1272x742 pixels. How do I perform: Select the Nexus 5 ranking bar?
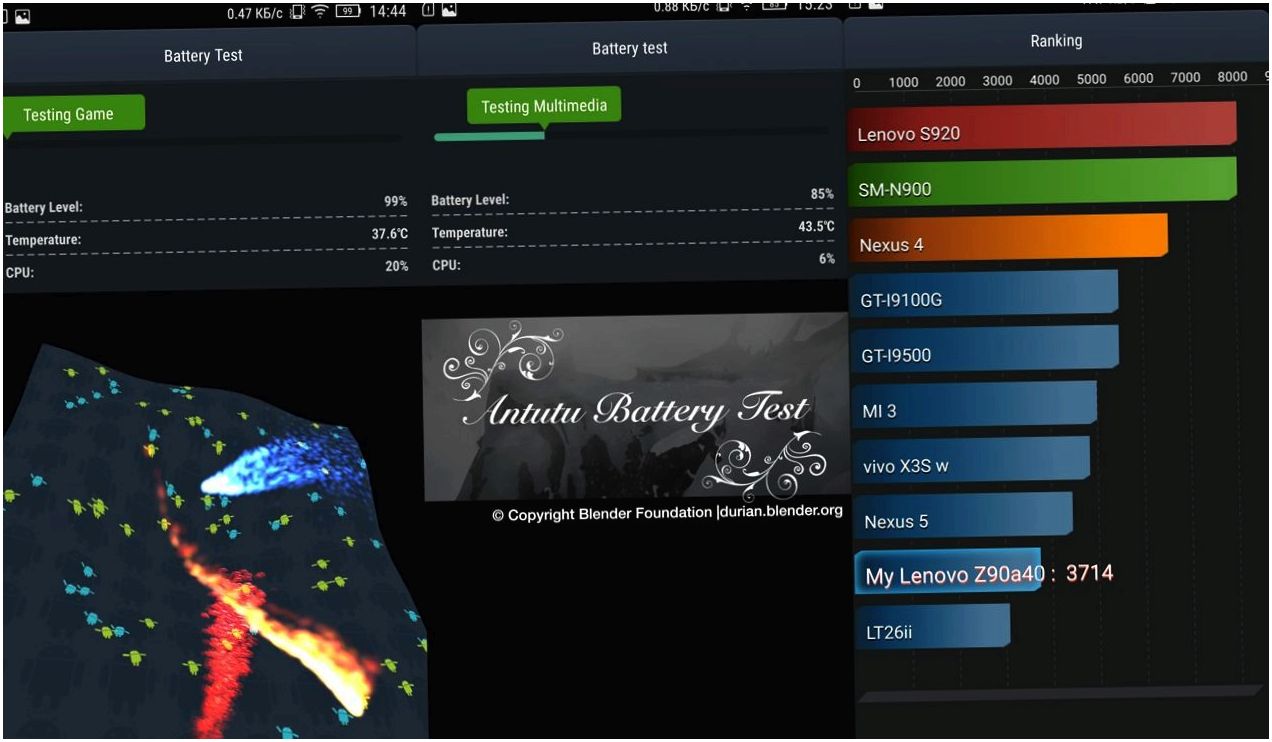point(964,517)
